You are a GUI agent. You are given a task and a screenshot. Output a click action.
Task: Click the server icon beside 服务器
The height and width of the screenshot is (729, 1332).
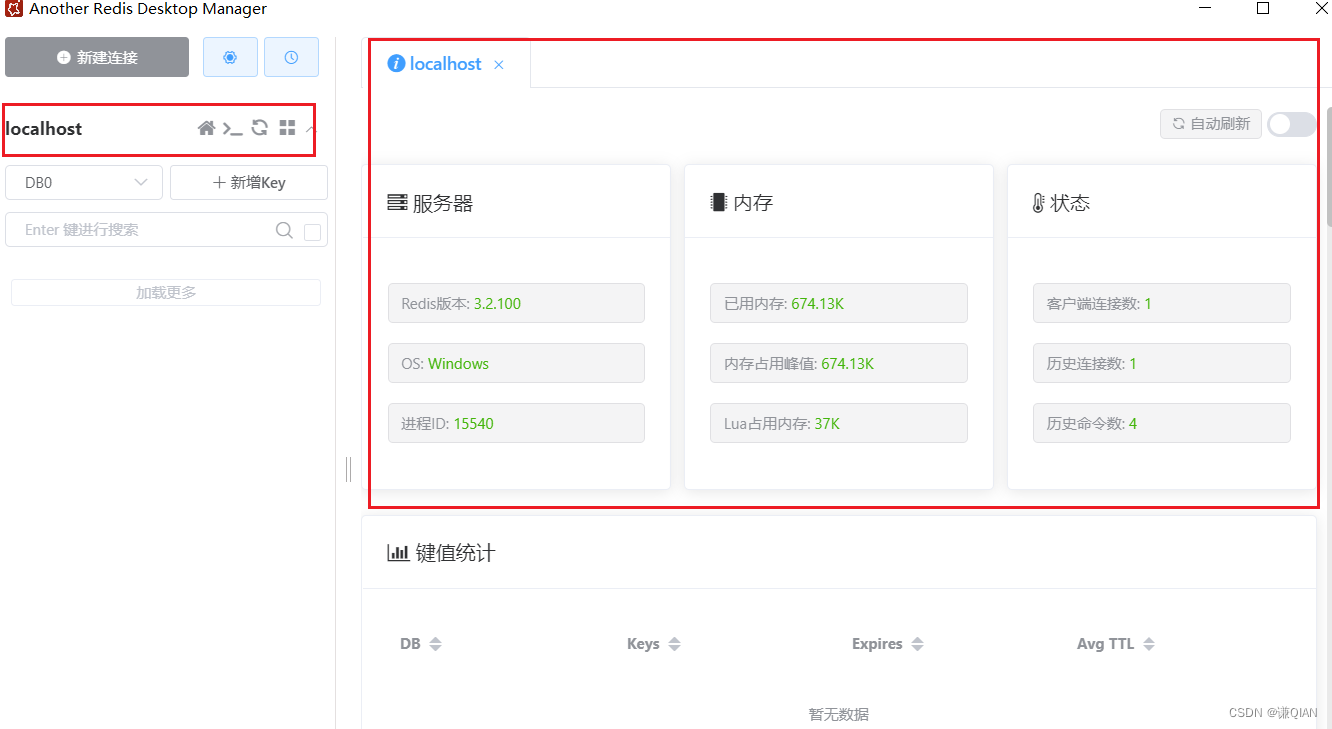coord(397,203)
